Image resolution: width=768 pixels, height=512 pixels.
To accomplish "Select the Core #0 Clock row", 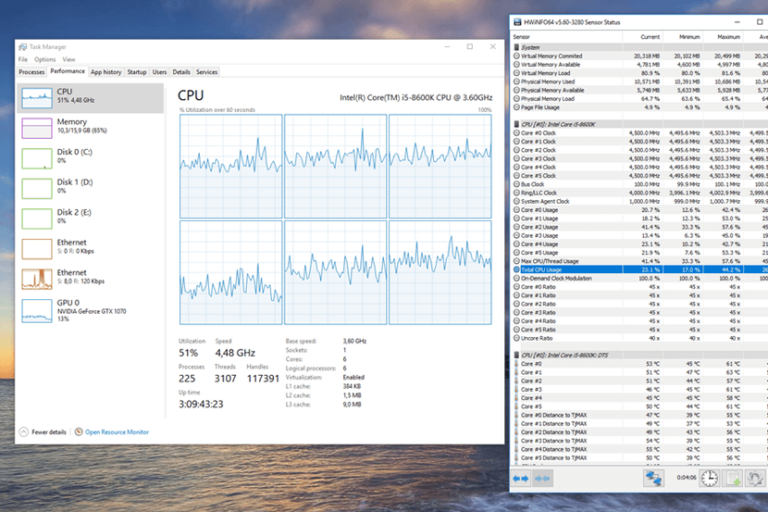I will (639, 133).
